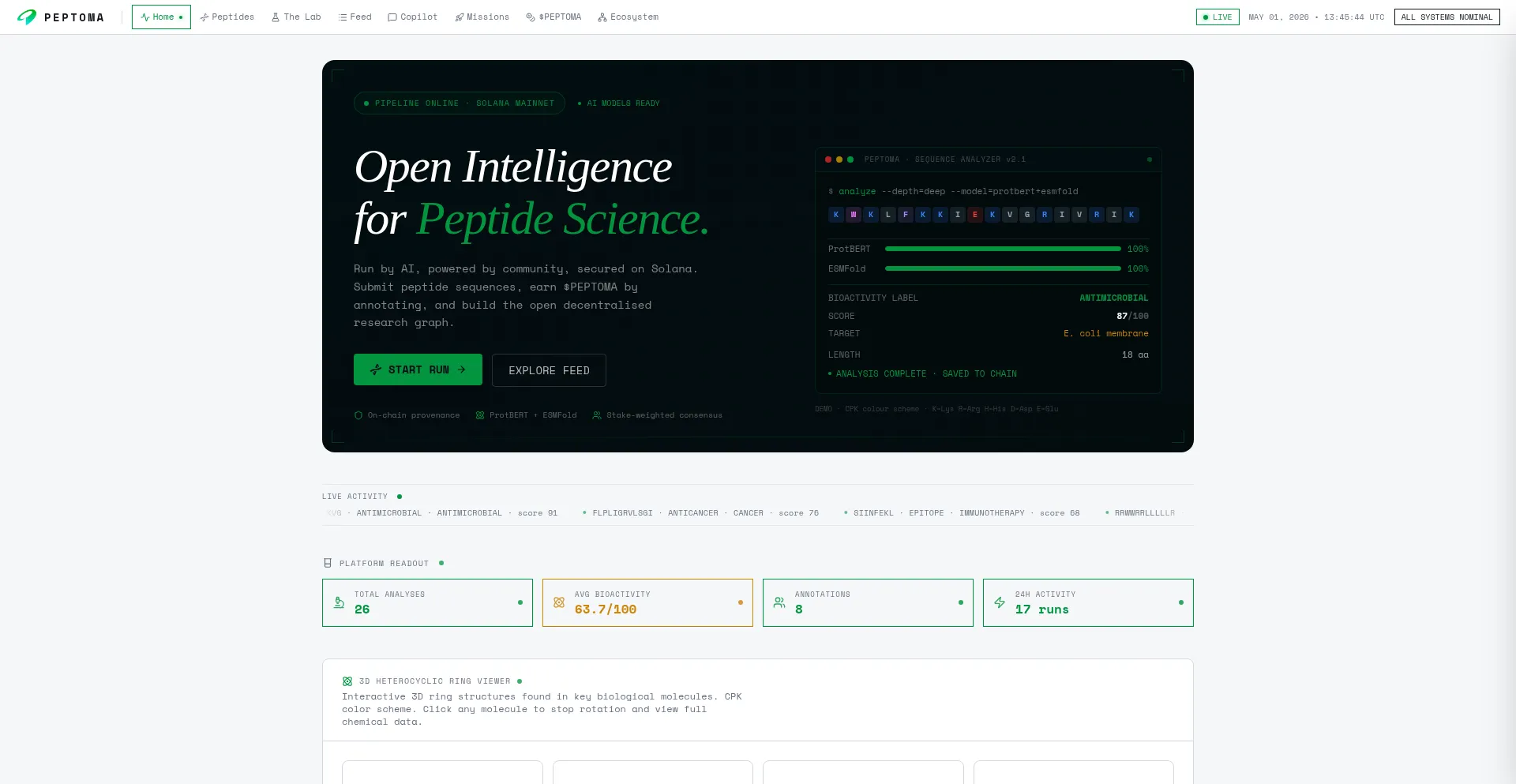Click the atom icon beside ProtBERT + ESMFold
Image resolution: width=1516 pixels, height=784 pixels.
click(x=480, y=415)
